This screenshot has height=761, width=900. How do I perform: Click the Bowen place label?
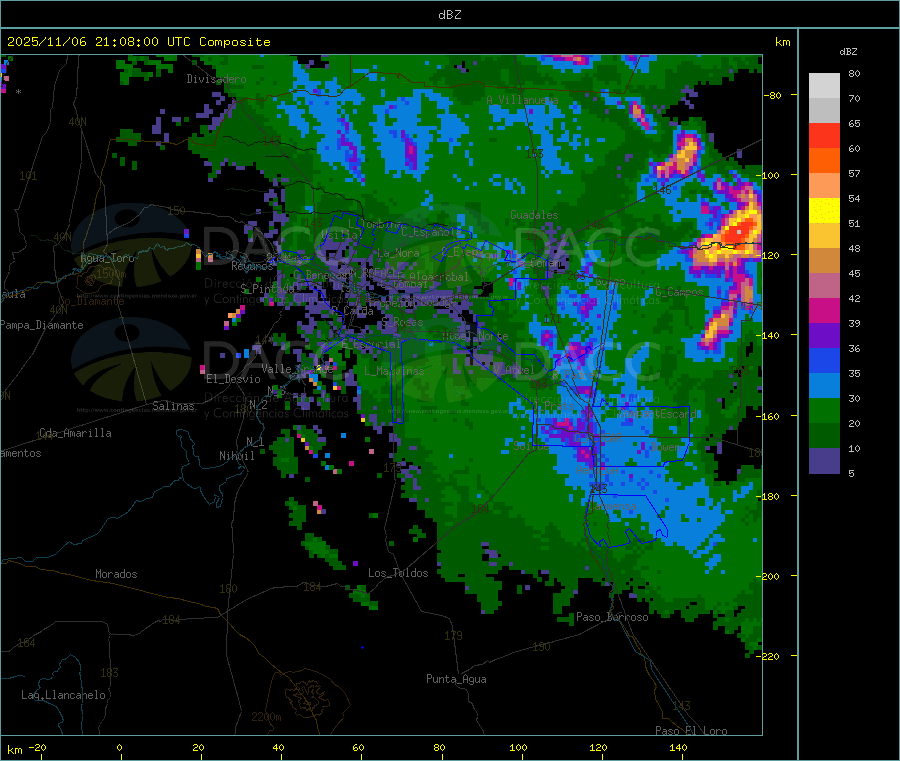665,446
